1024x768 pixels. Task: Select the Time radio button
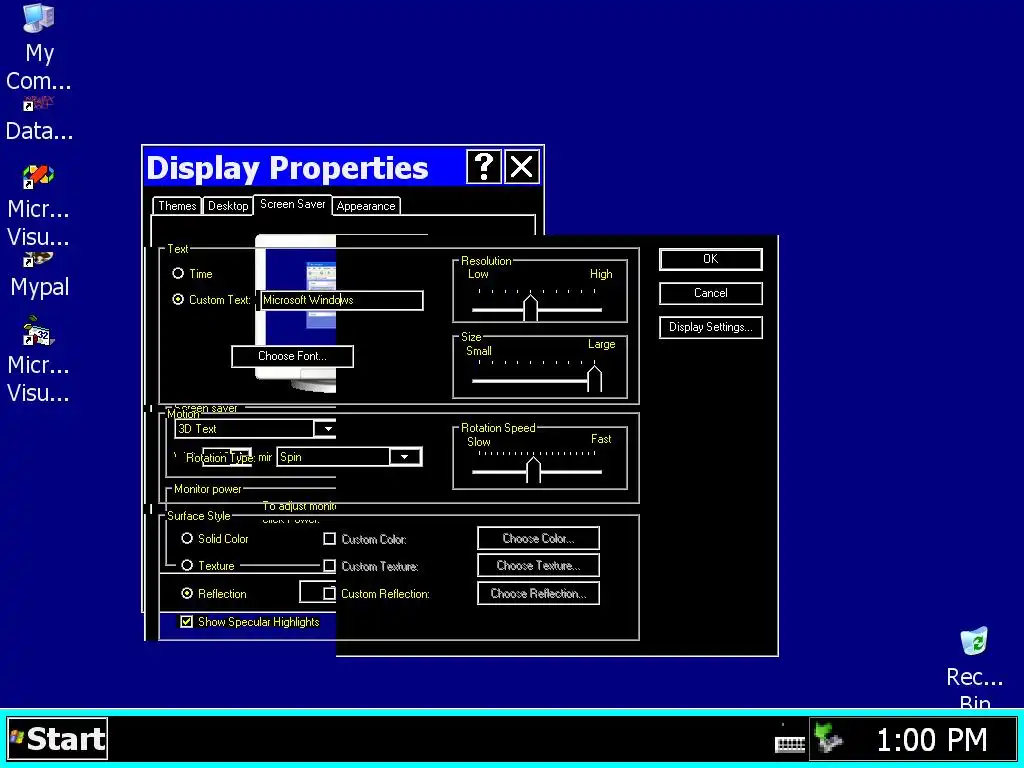click(x=178, y=274)
